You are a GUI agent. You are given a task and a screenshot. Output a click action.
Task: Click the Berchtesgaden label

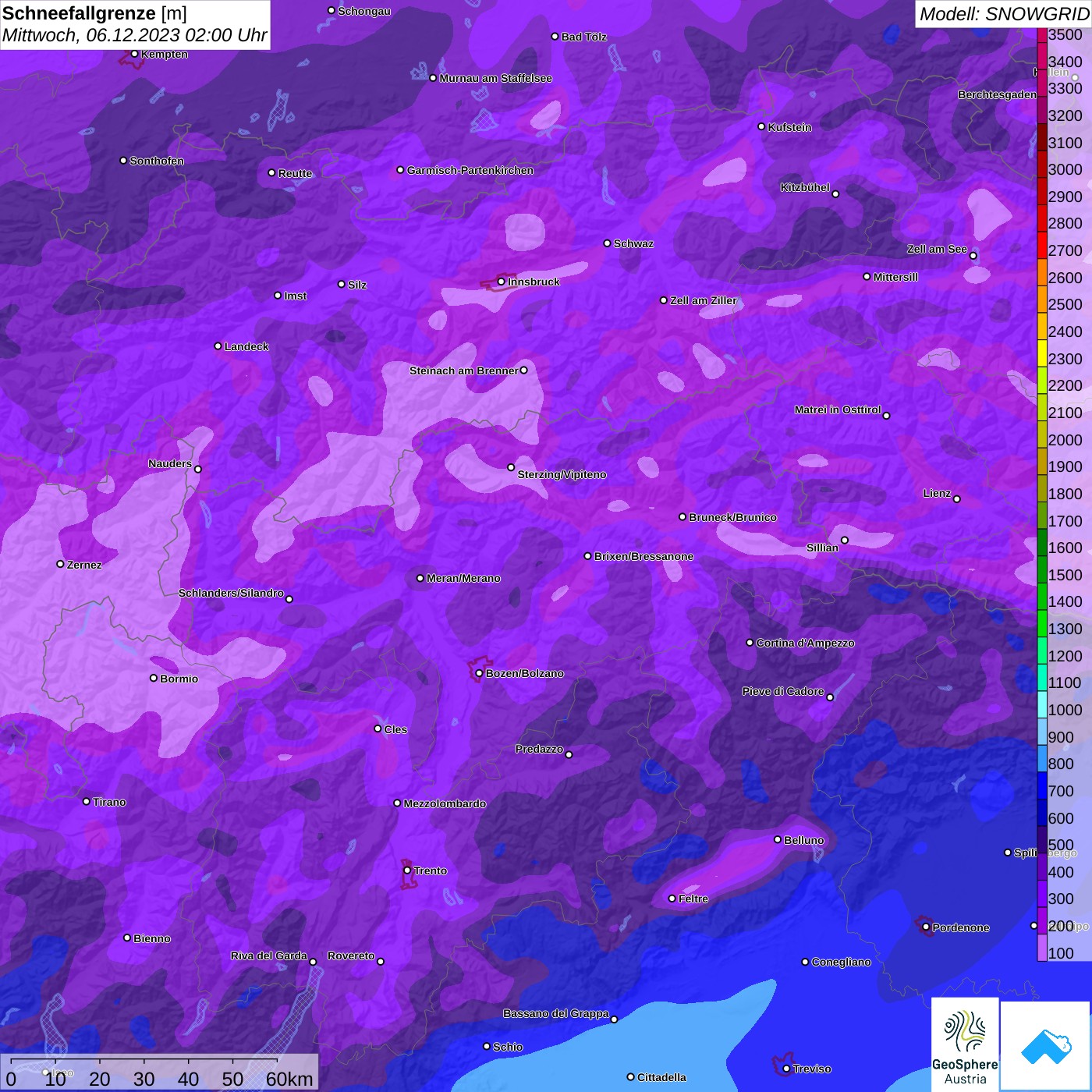997,94
